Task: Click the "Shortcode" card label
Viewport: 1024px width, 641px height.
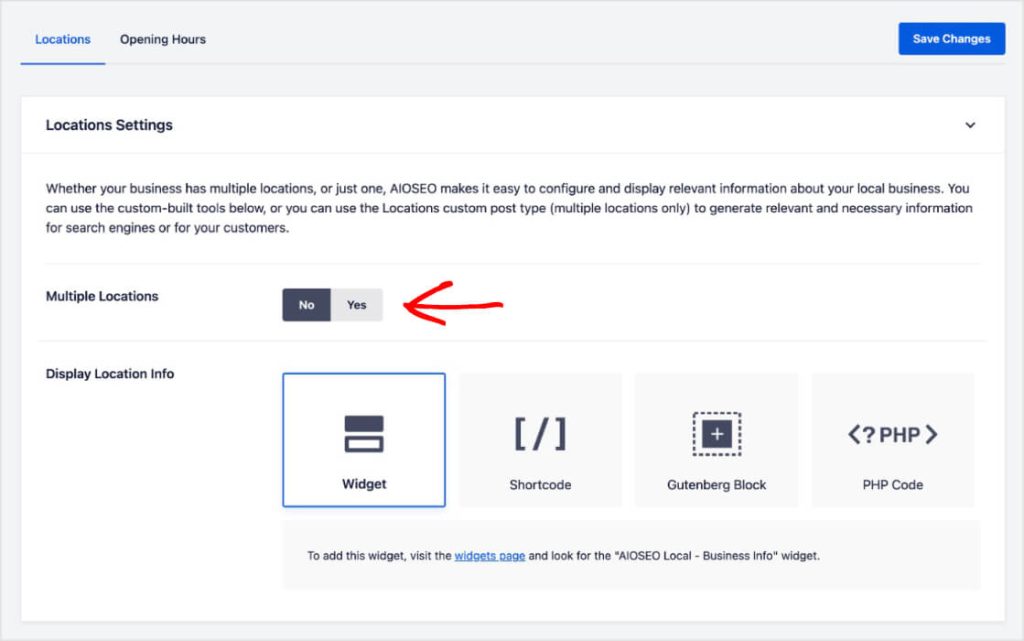Action: pos(540,485)
